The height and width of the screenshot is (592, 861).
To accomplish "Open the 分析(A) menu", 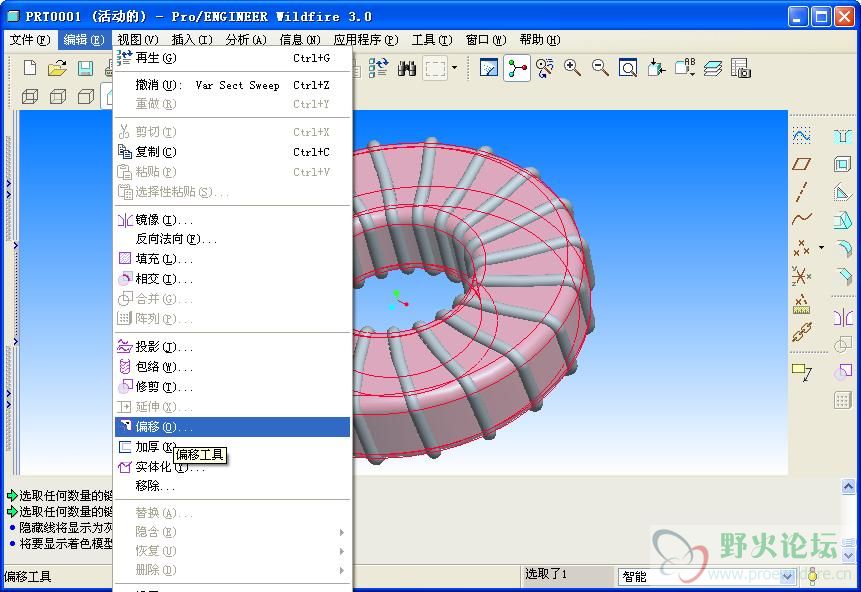I will coord(246,40).
